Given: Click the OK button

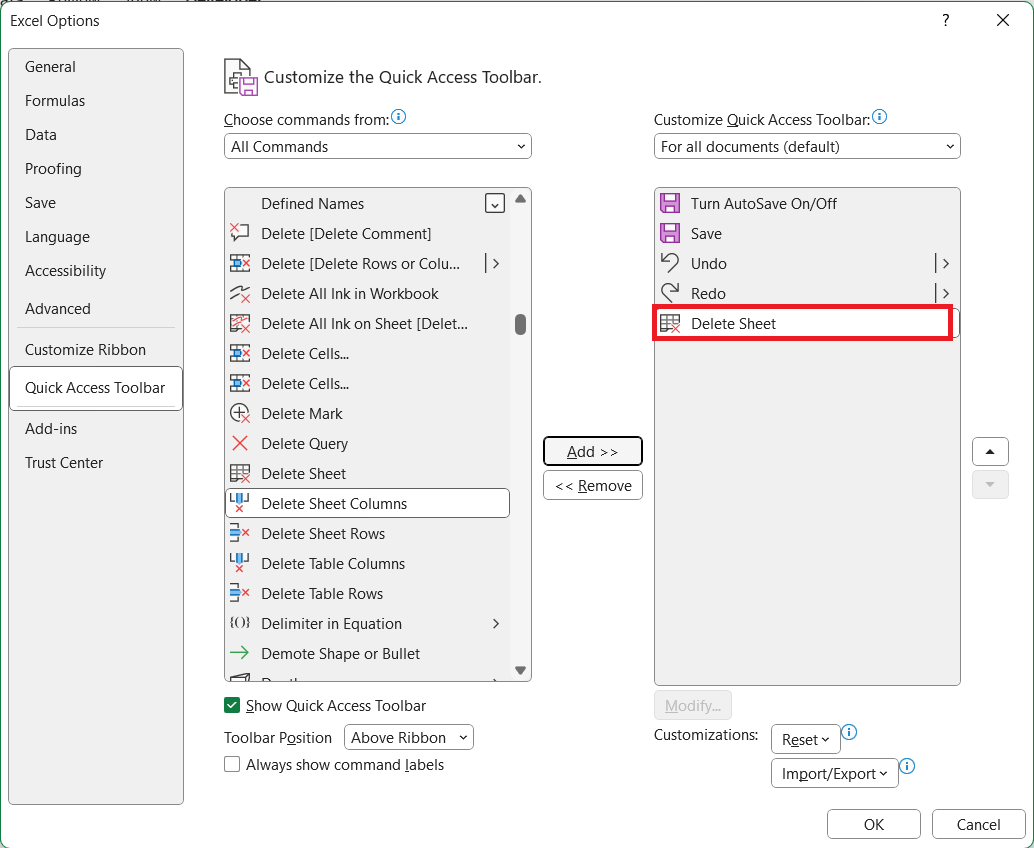Looking at the screenshot, I should click(873, 824).
